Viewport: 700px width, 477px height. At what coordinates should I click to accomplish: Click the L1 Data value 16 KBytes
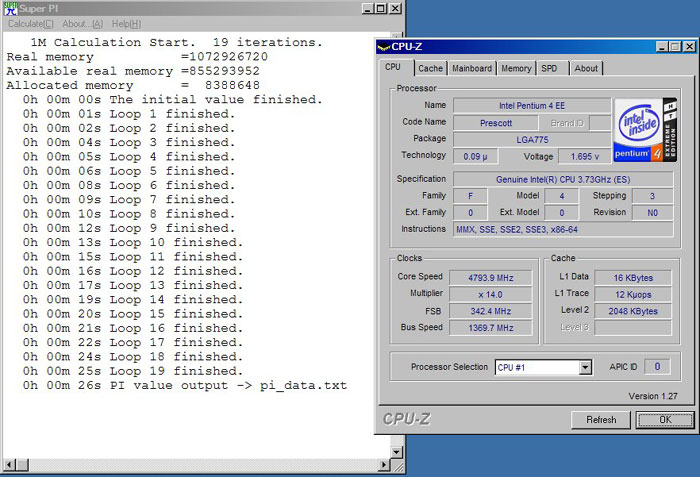click(633, 278)
